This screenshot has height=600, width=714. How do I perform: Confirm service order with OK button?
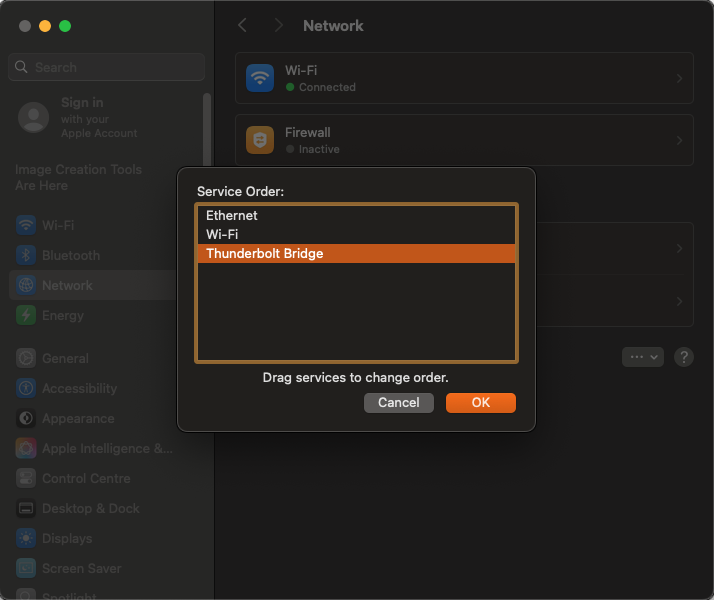[x=480, y=403]
